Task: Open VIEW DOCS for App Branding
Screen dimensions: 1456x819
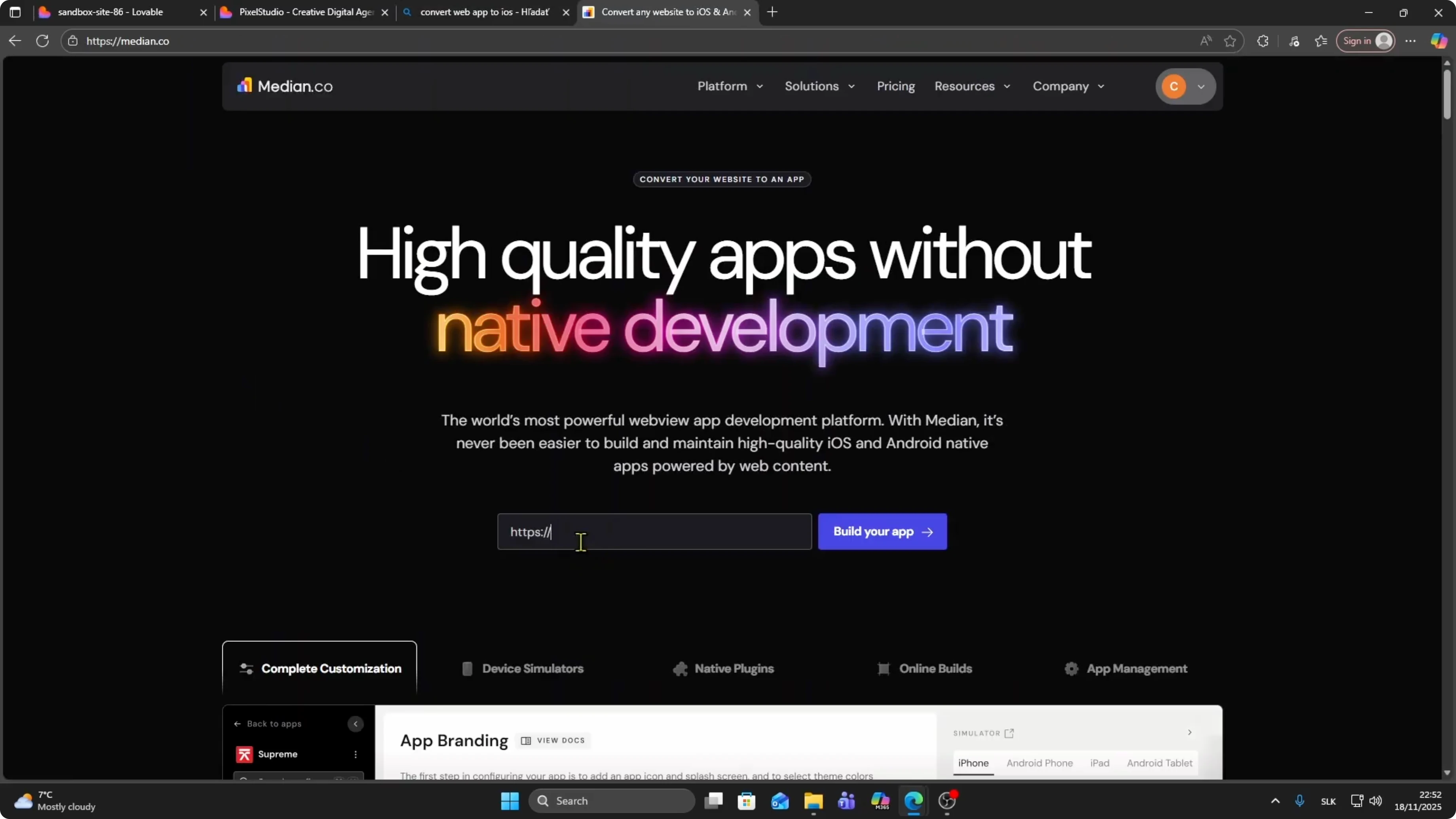Action: (x=553, y=740)
